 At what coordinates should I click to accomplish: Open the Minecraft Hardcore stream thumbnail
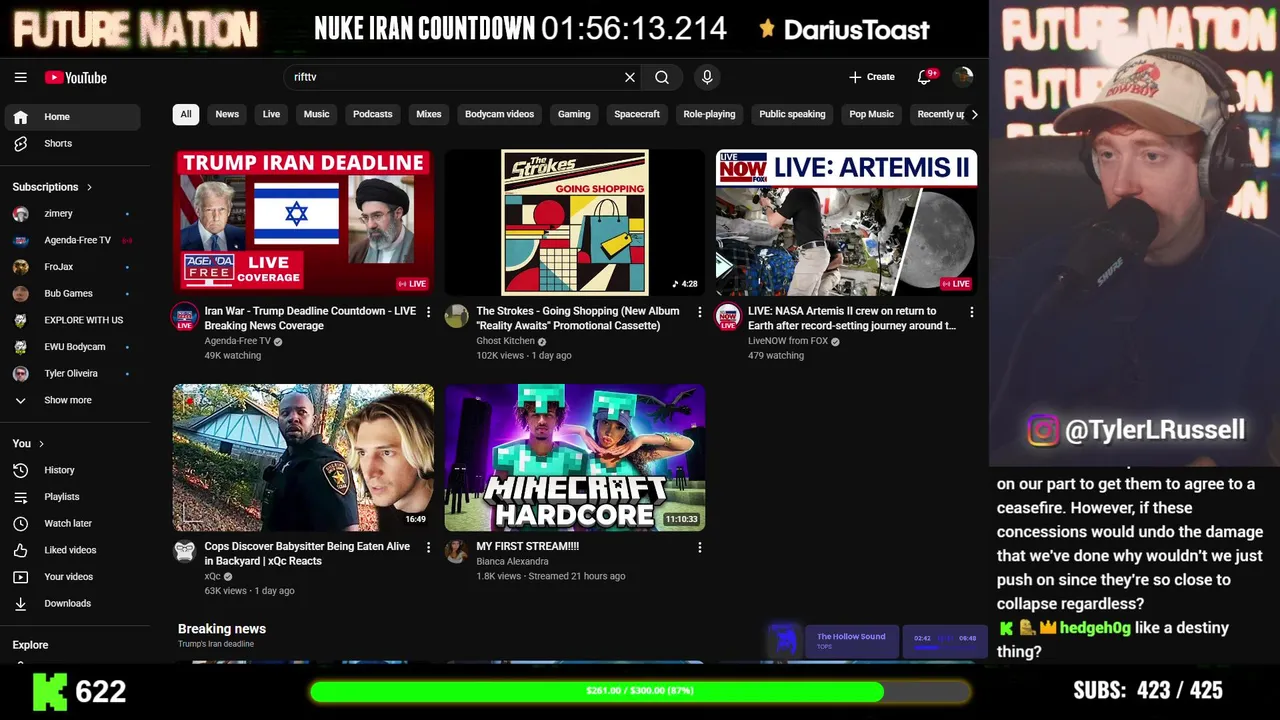pyautogui.click(x=575, y=457)
